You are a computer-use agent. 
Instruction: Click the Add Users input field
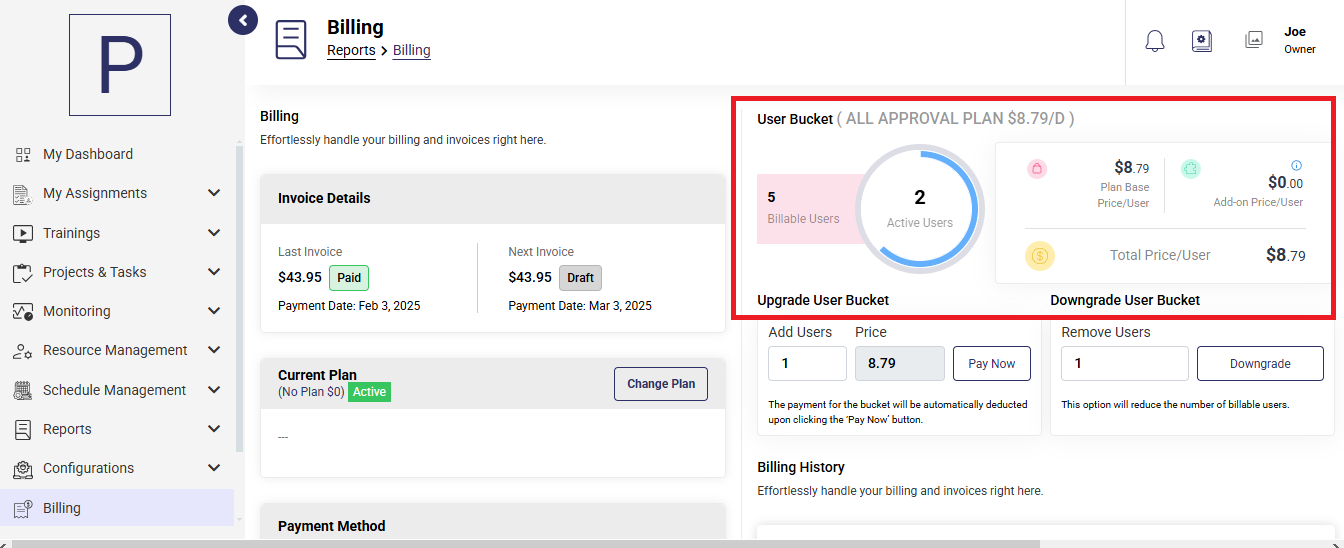[807, 364]
